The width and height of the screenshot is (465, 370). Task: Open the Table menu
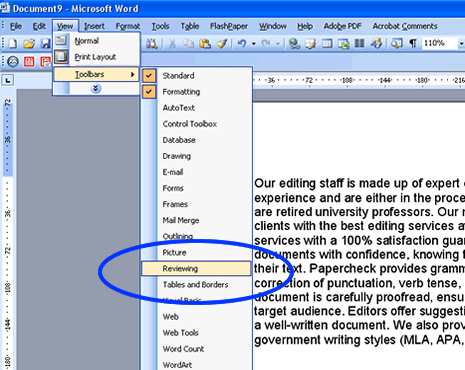tap(190, 26)
